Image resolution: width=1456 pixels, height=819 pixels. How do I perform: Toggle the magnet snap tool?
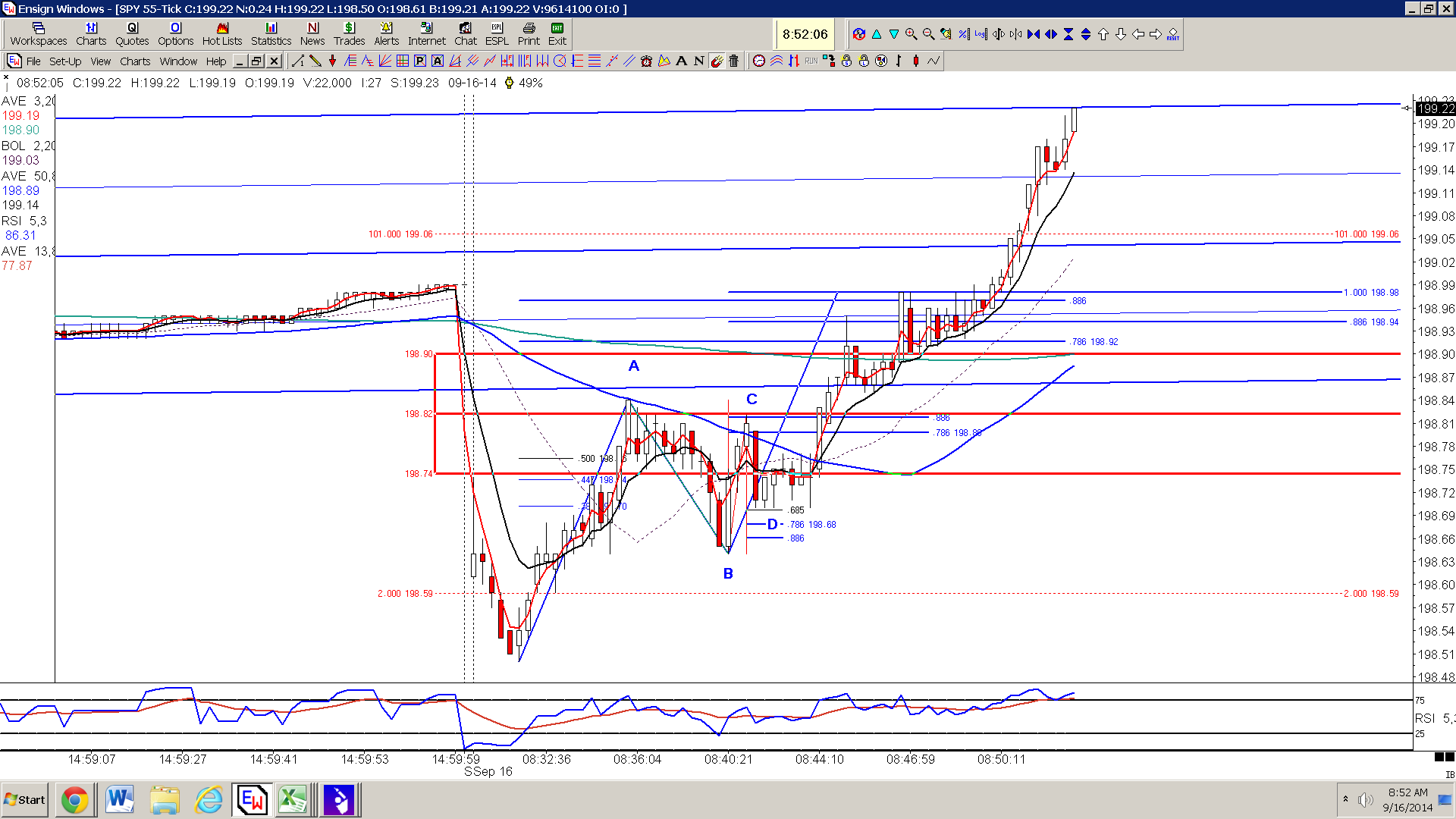tap(717, 61)
